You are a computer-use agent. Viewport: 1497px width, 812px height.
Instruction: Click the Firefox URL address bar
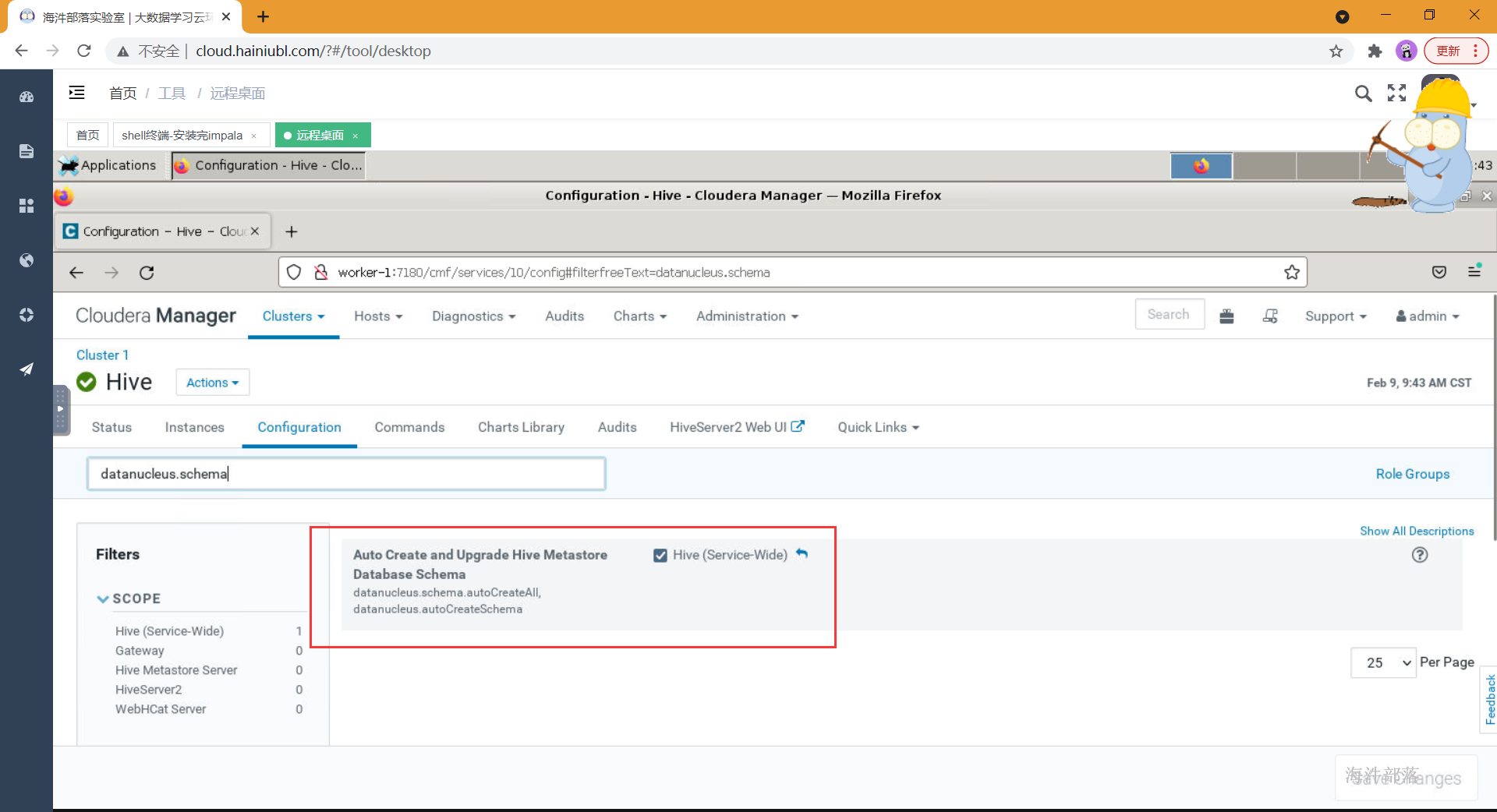pyautogui.click(x=792, y=272)
